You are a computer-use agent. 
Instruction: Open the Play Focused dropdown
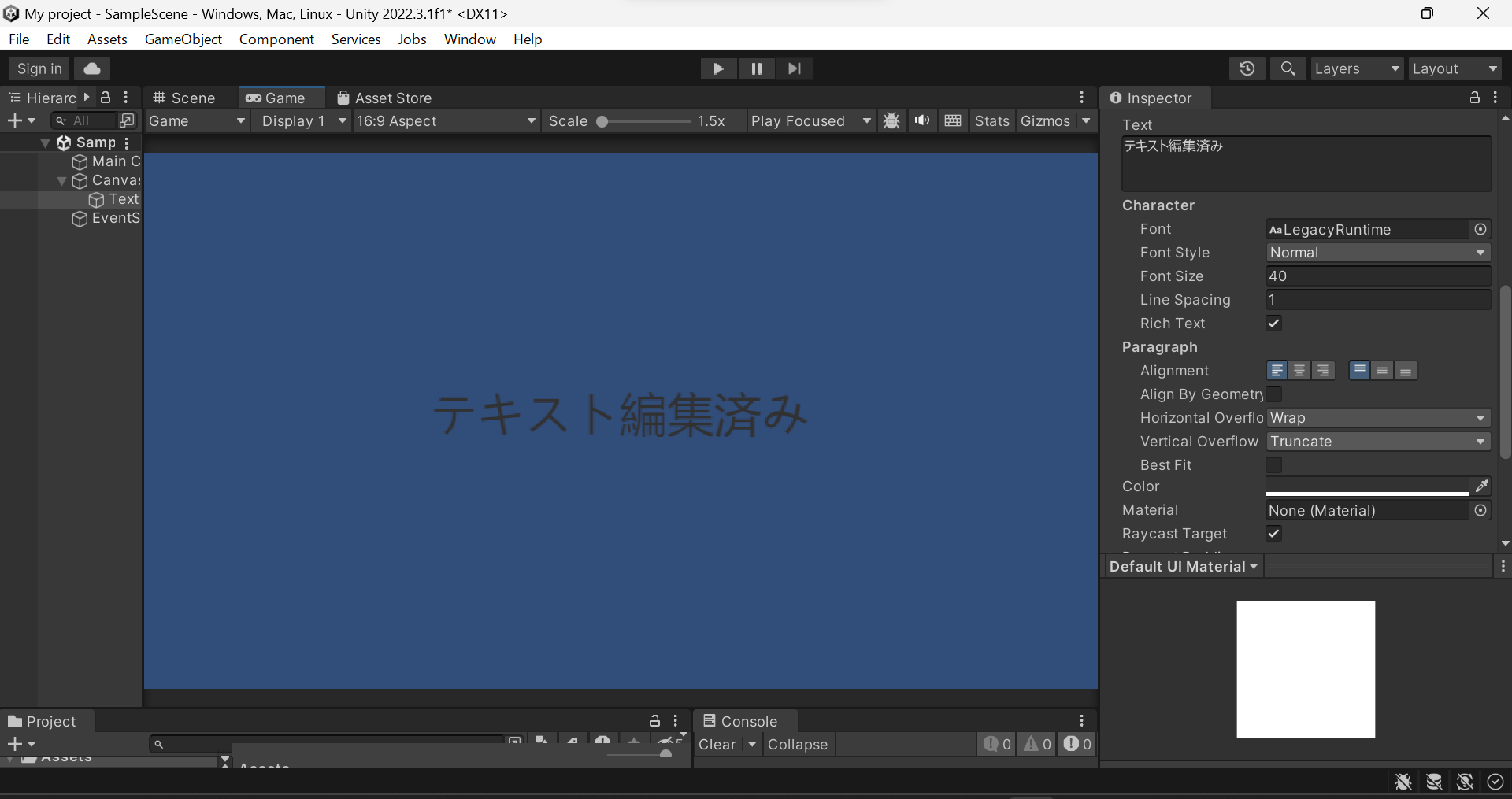tap(810, 120)
